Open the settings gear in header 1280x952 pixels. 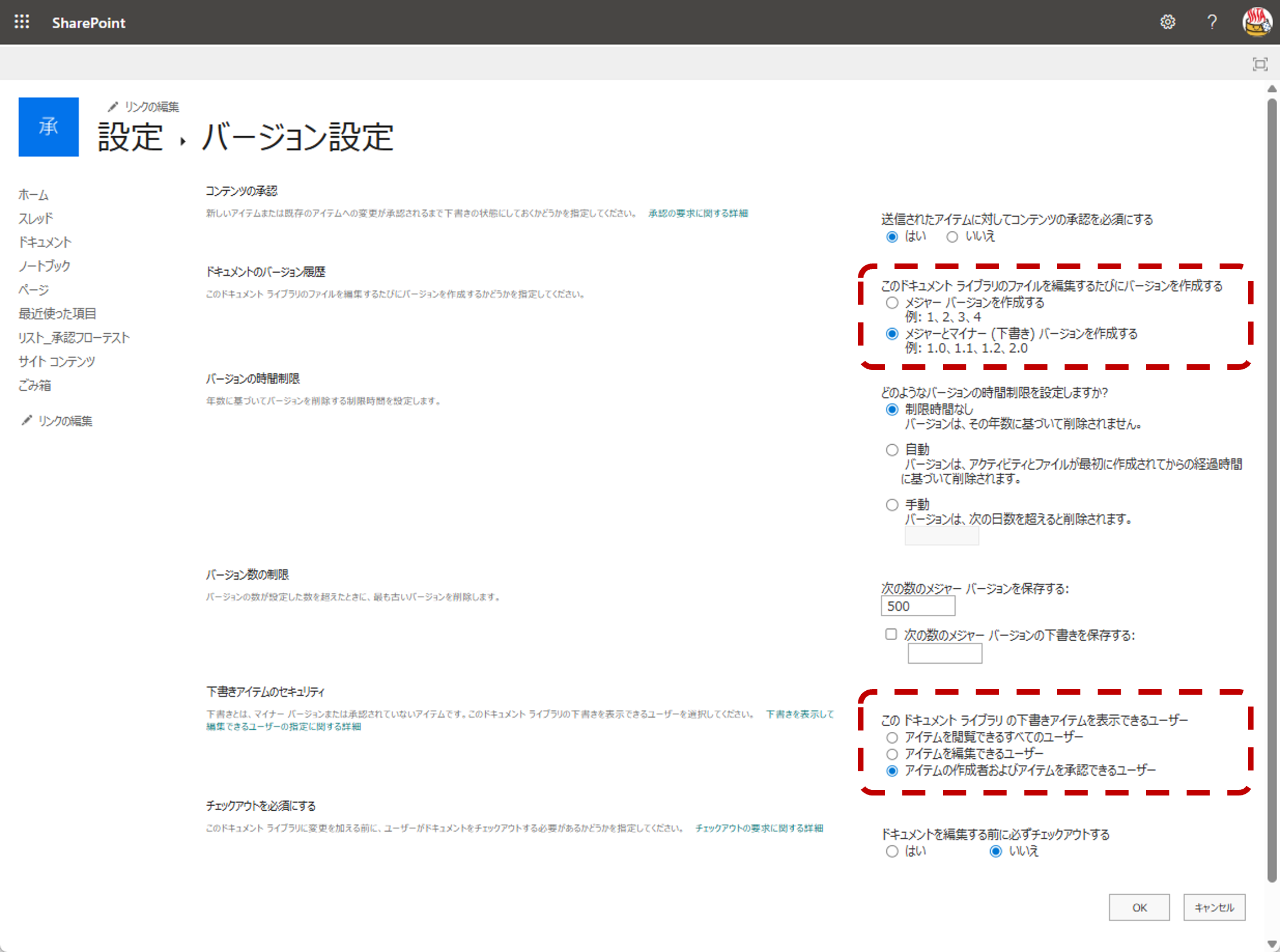pyautogui.click(x=1167, y=22)
